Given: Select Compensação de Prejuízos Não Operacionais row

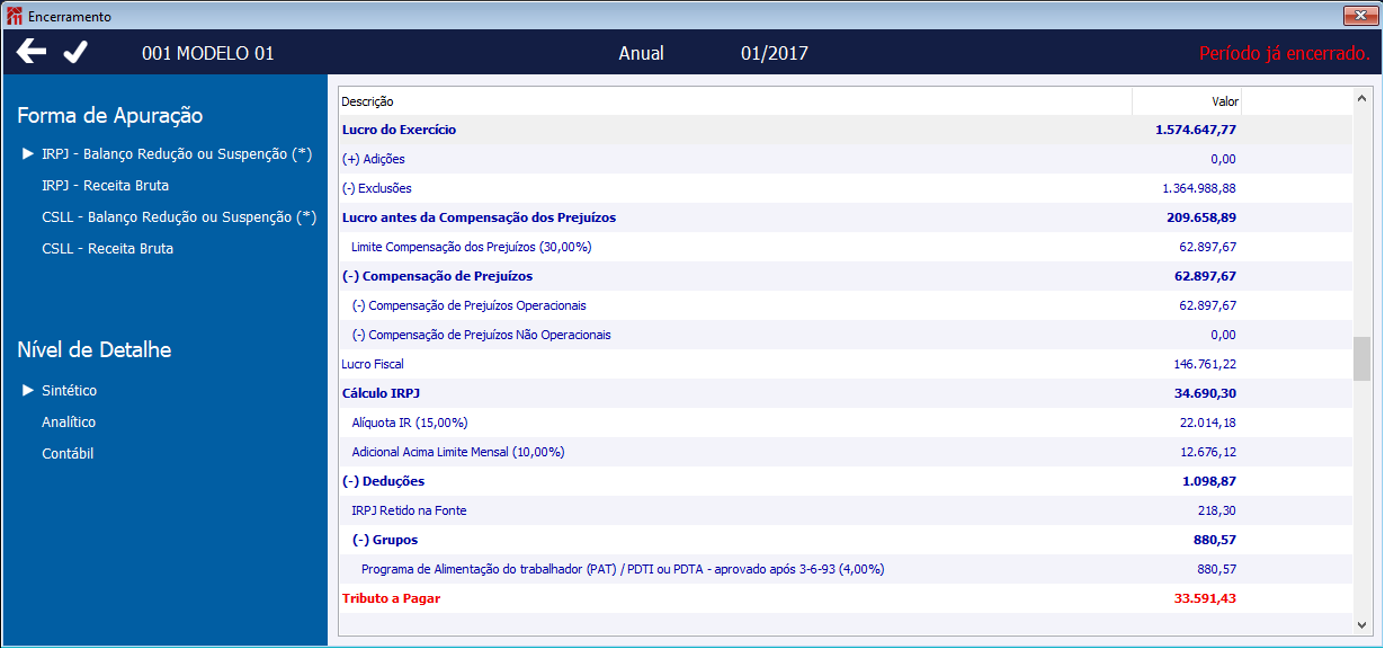Looking at the screenshot, I should click(845, 335).
